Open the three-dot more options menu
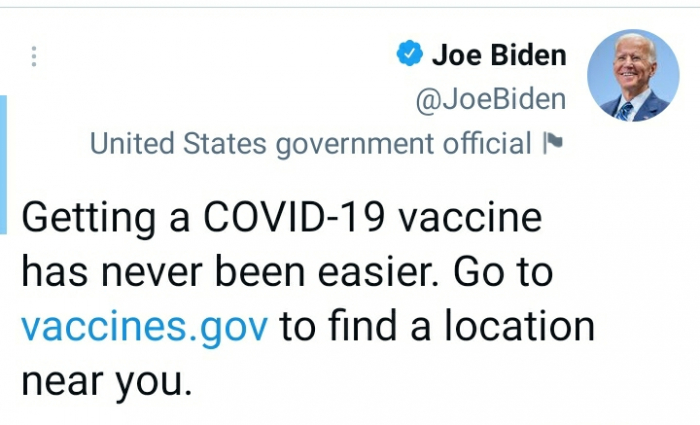The height and width of the screenshot is (425, 700). (x=34, y=57)
